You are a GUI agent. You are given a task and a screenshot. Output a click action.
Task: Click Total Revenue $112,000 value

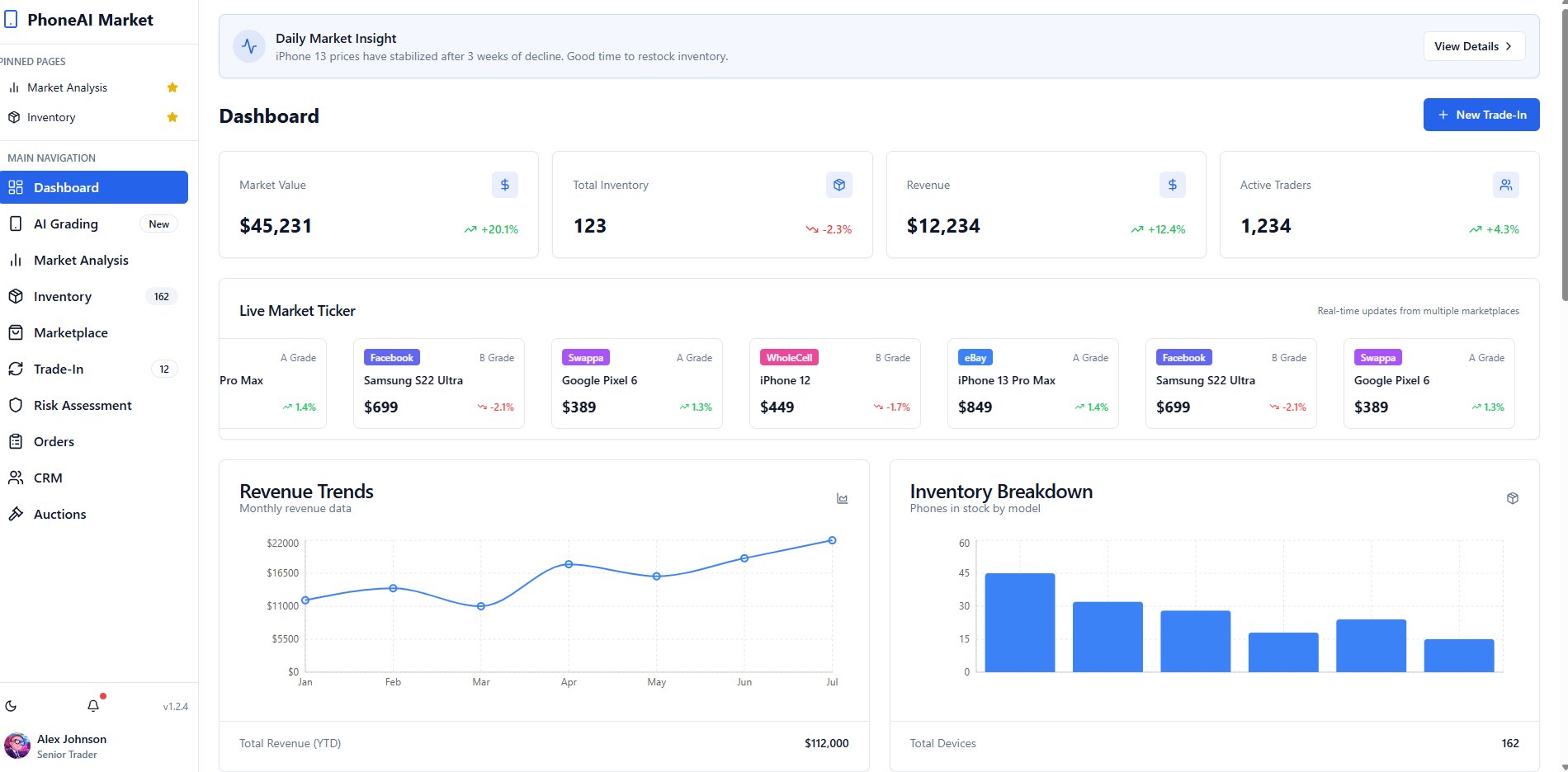point(827,743)
